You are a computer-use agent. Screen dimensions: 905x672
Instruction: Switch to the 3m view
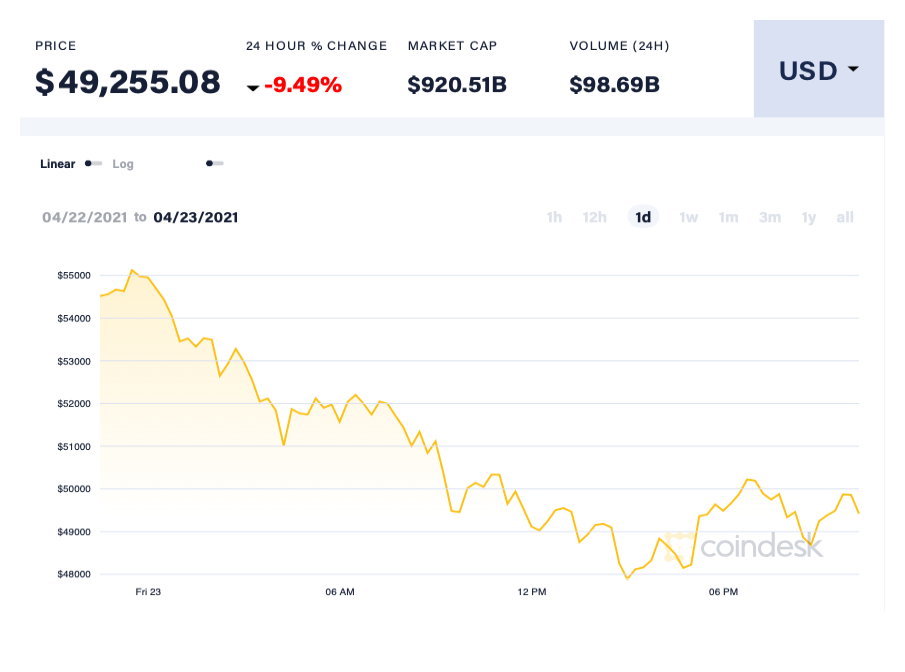(x=769, y=217)
